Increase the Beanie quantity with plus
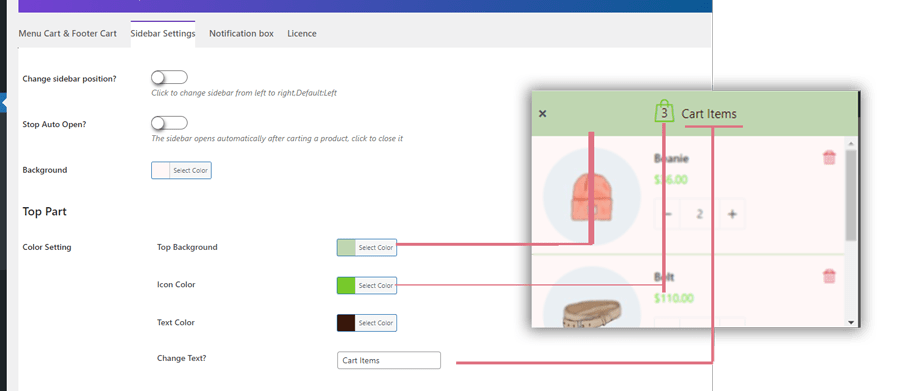 pyautogui.click(x=732, y=214)
